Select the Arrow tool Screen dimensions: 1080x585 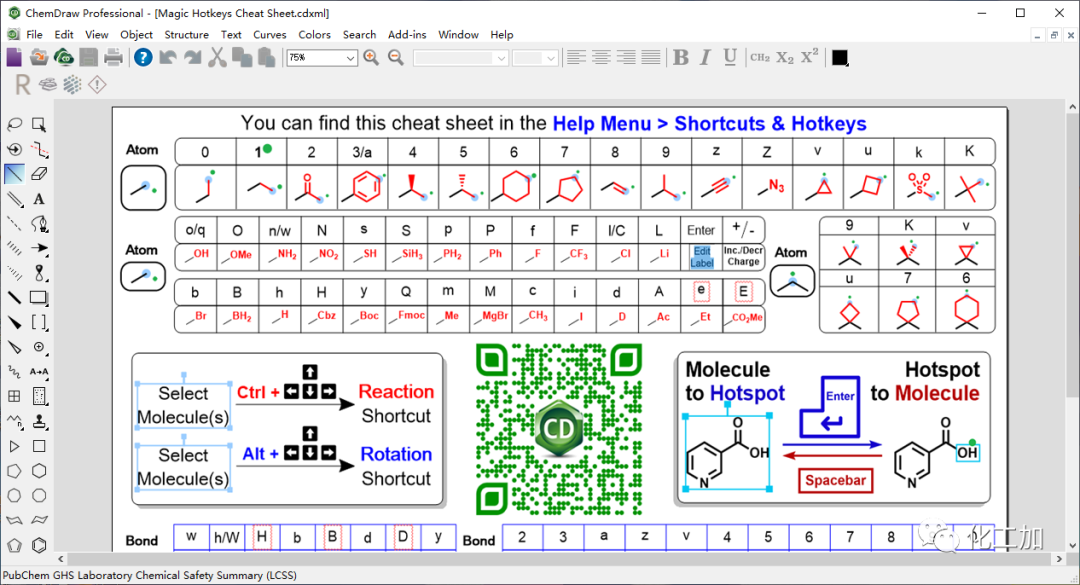click(39, 248)
